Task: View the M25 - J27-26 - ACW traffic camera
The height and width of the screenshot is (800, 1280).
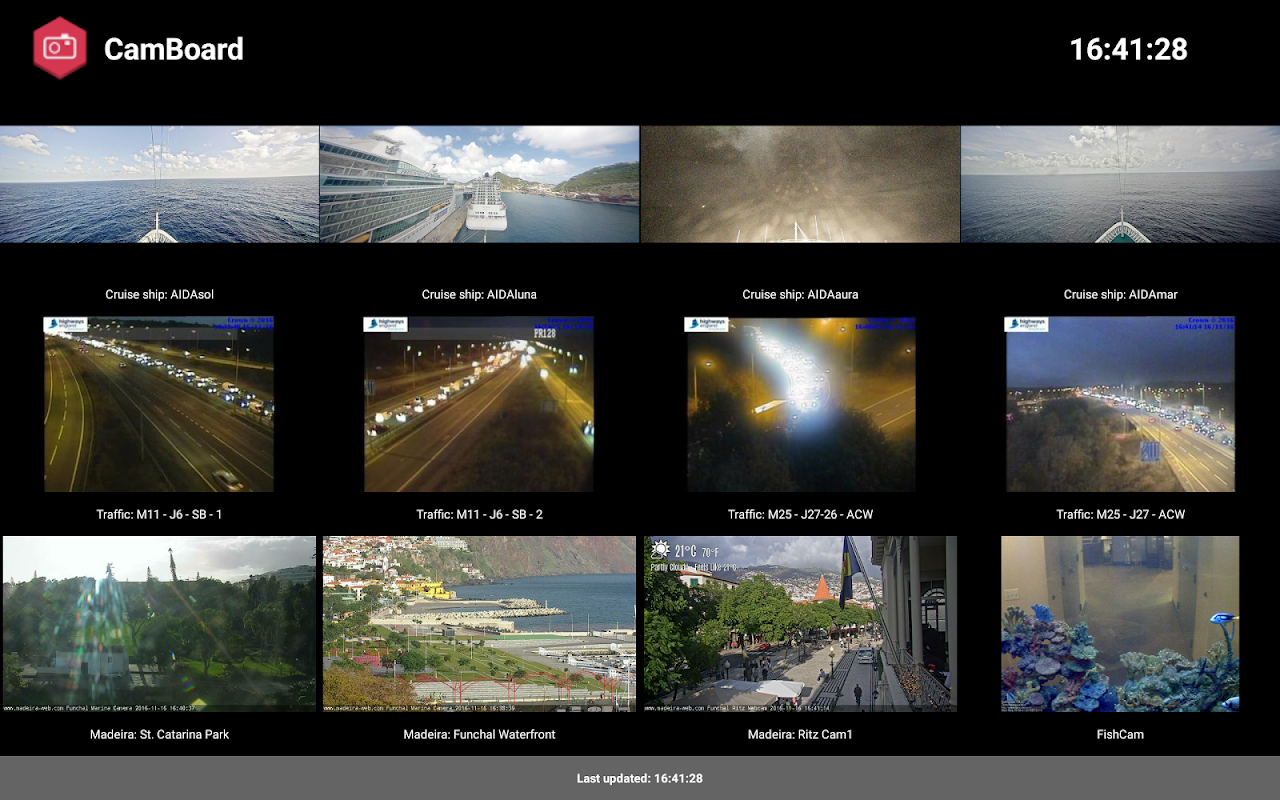Action: tap(800, 404)
